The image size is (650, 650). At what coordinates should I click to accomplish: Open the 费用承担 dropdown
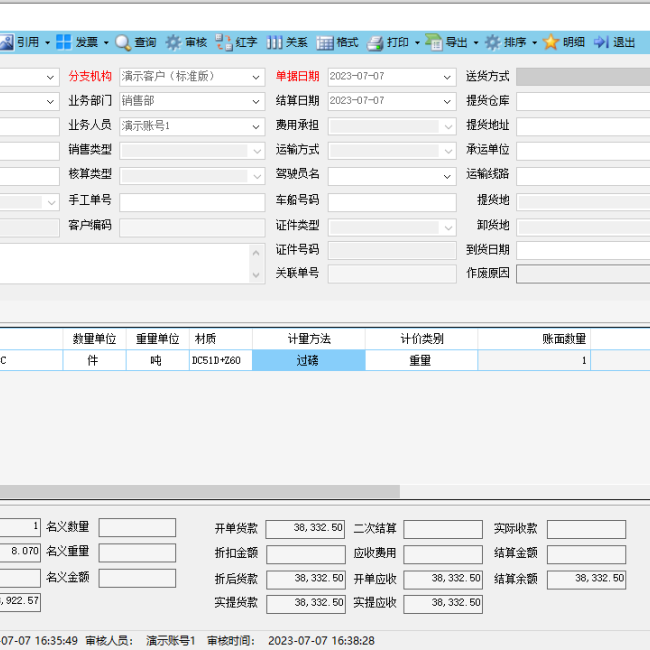point(449,126)
